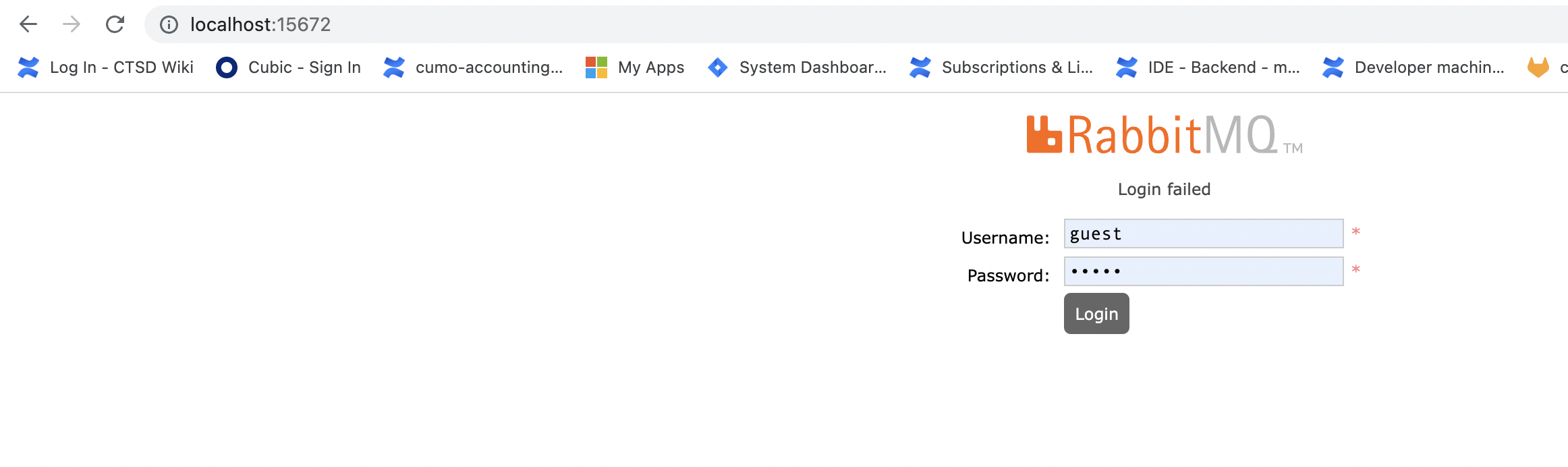The width and height of the screenshot is (1568, 467).
Task: Submit credentials with the Login button
Action: (1096, 313)
